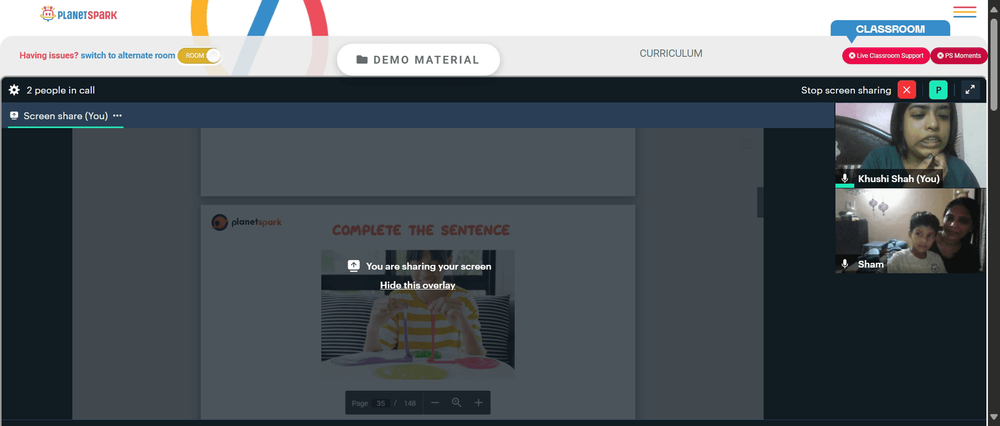This screenshot has width=1000, height=426.
Task: Click microphone icon on Khushi Shah tile
Action: 845,179
